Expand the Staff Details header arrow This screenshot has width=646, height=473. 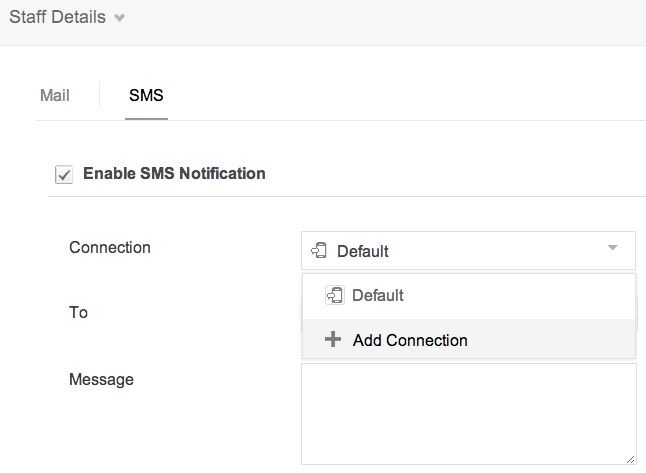120,18
